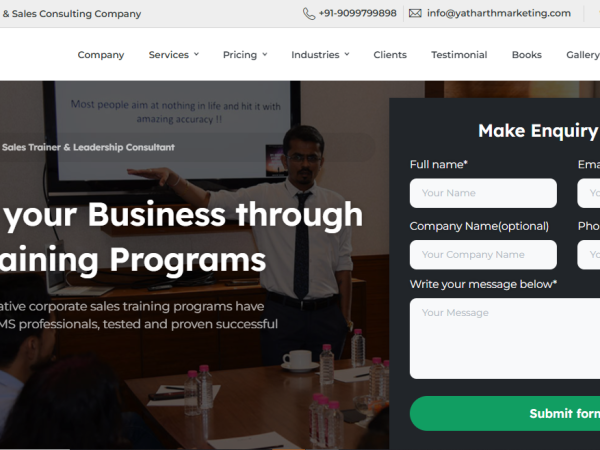Click the Submit form button
The width and height of the screenshot is (600, 450).
(x=505, y=413)
